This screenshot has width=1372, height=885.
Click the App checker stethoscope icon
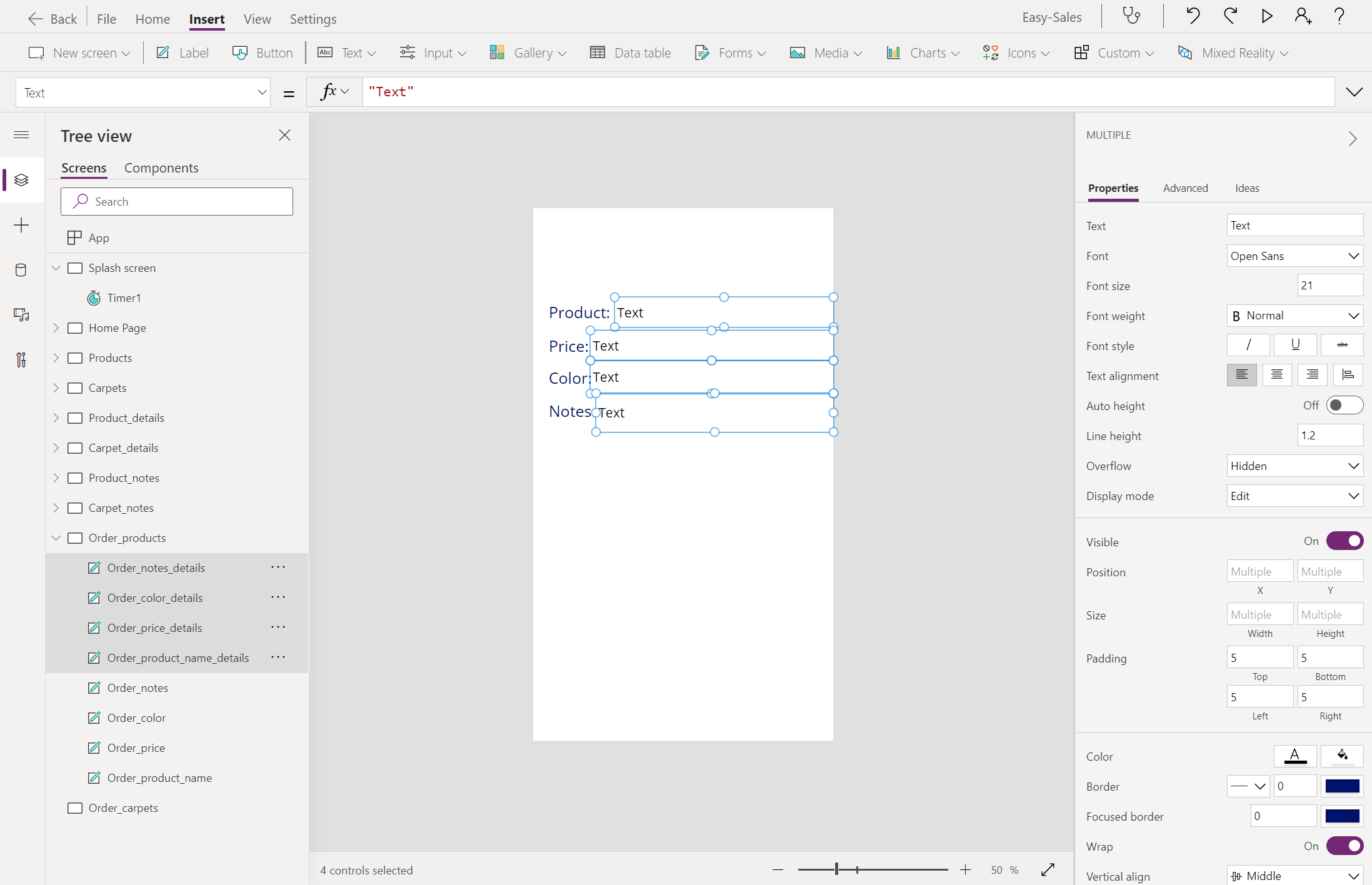point(1131,16)
